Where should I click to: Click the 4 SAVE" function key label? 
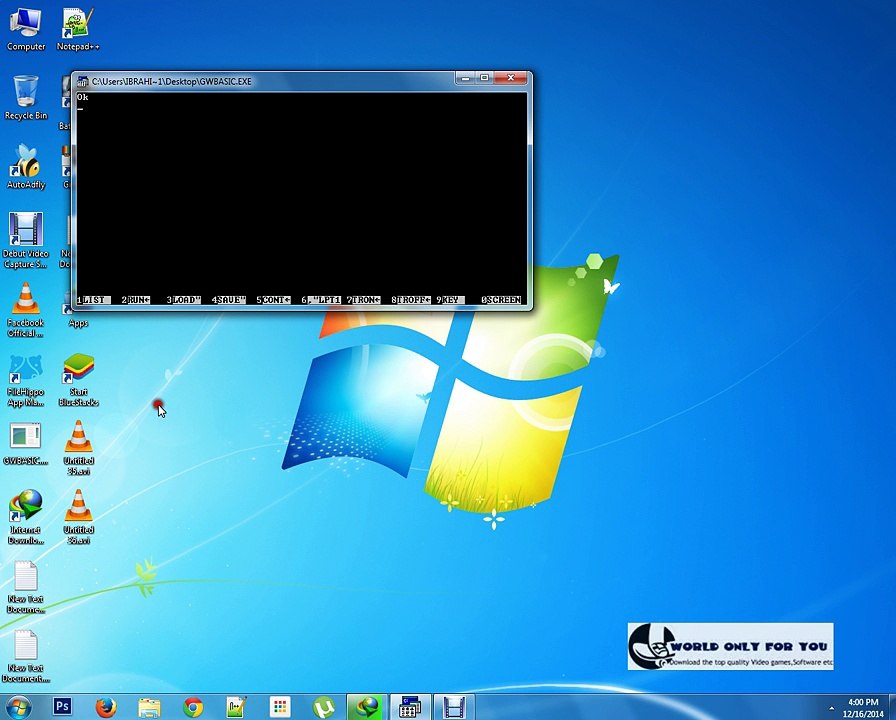[x=229, y=299]
